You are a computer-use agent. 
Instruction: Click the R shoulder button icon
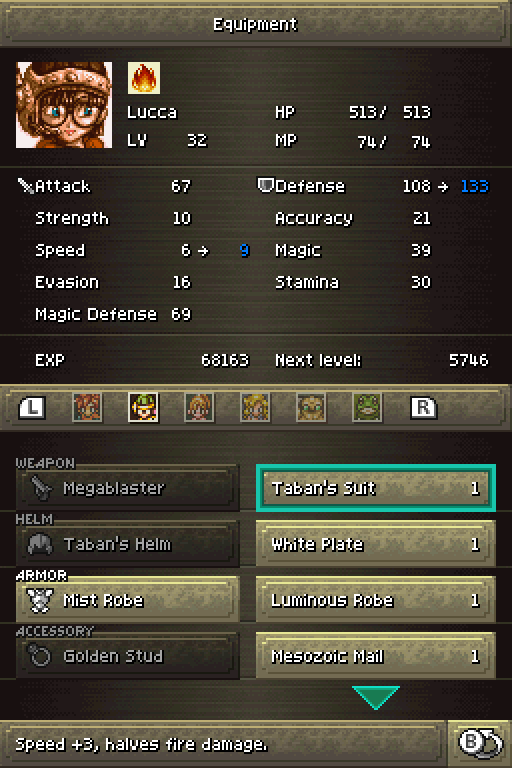click(423, 408)
